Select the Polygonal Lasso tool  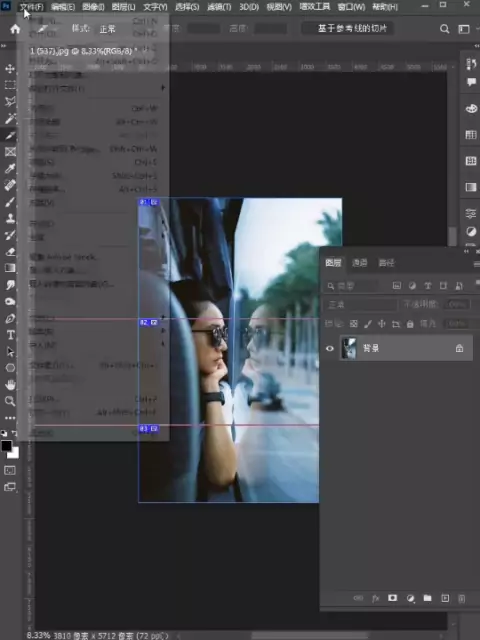click(10, 101)
